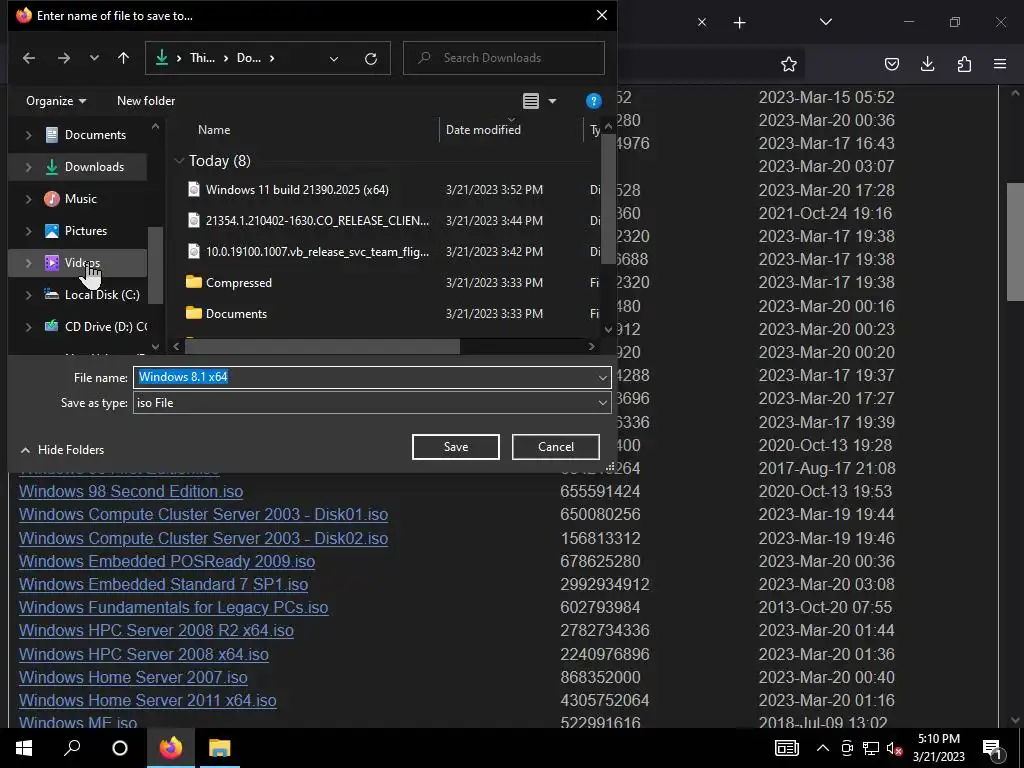Create a New folder
Image resolution: width=1024 pixels, height=768 pixels.
(146, 101)
